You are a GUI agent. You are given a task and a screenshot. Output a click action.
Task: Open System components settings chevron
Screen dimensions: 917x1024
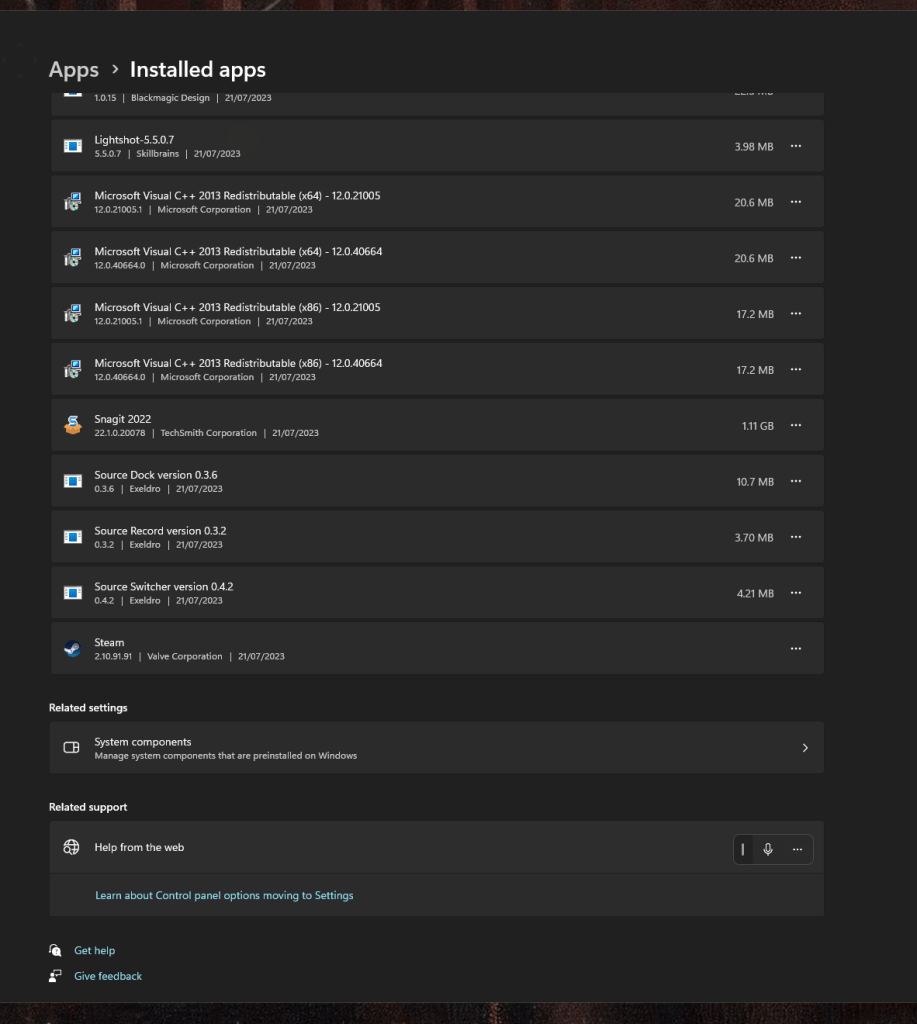(805, 748)
